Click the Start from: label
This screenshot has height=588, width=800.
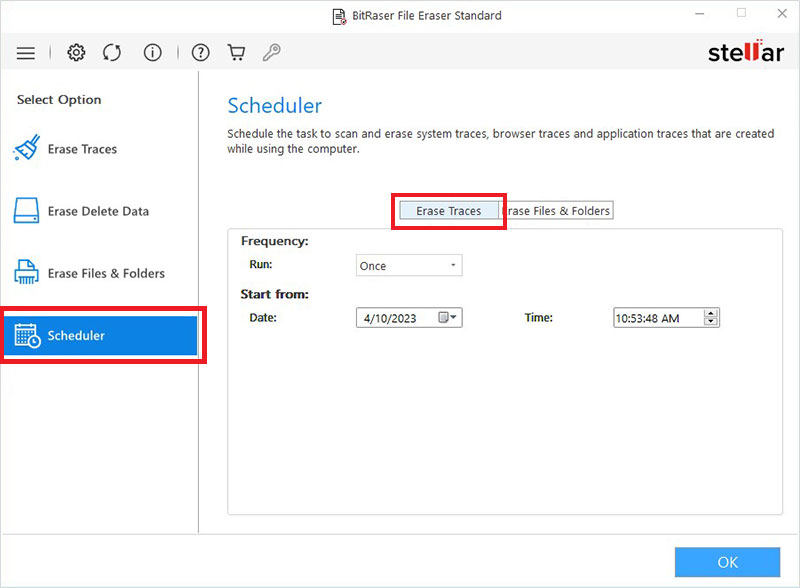coord(274,294)
